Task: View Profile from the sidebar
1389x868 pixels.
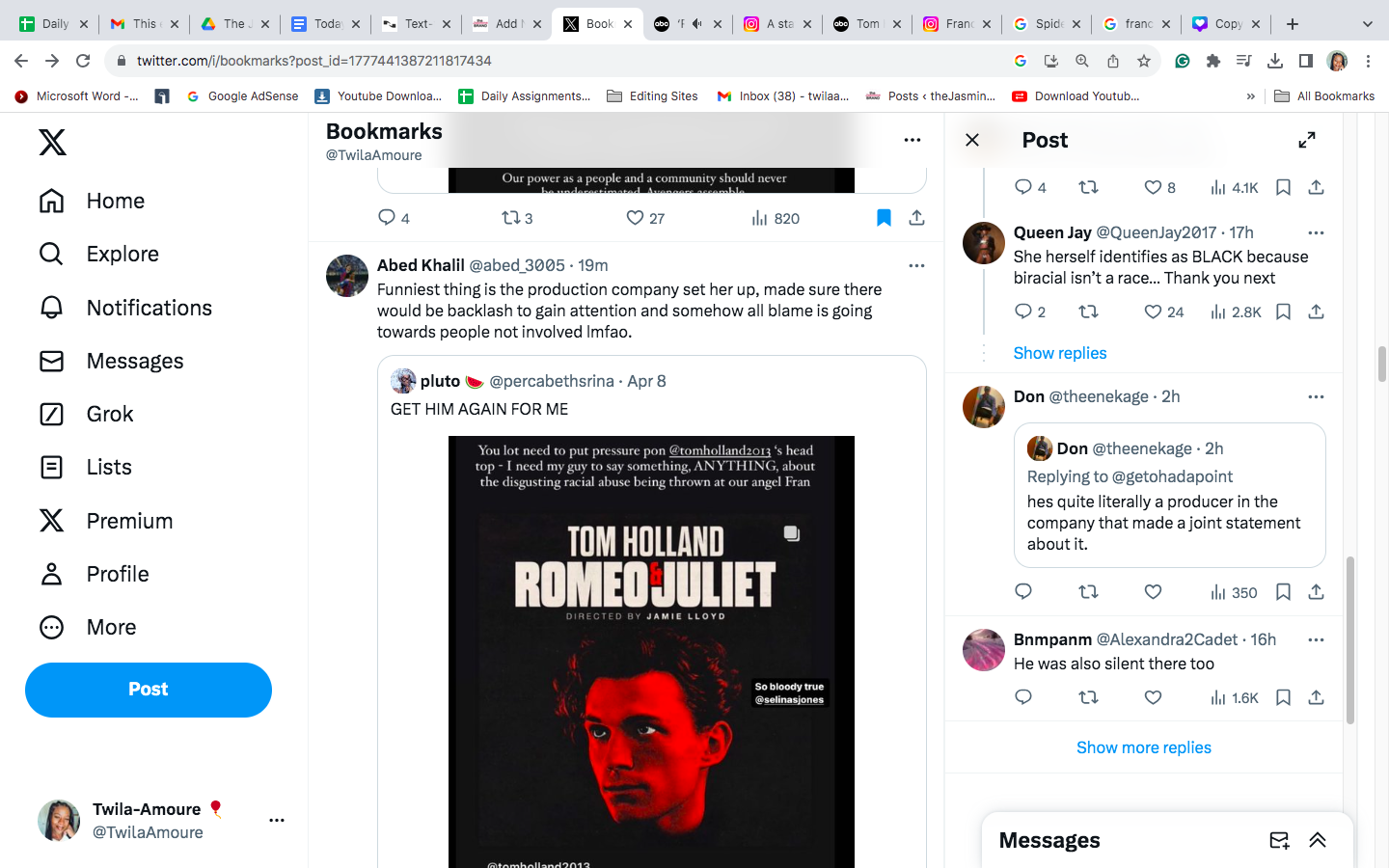Action: tap(94, 574)
